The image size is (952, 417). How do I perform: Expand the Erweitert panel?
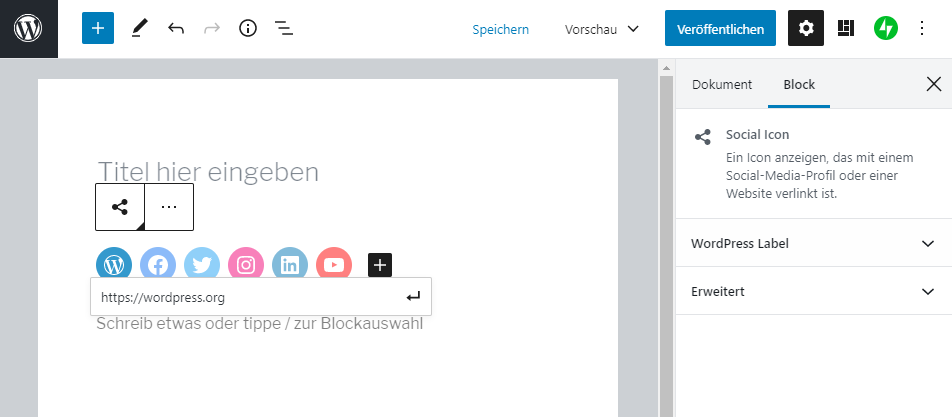point(814,291)
